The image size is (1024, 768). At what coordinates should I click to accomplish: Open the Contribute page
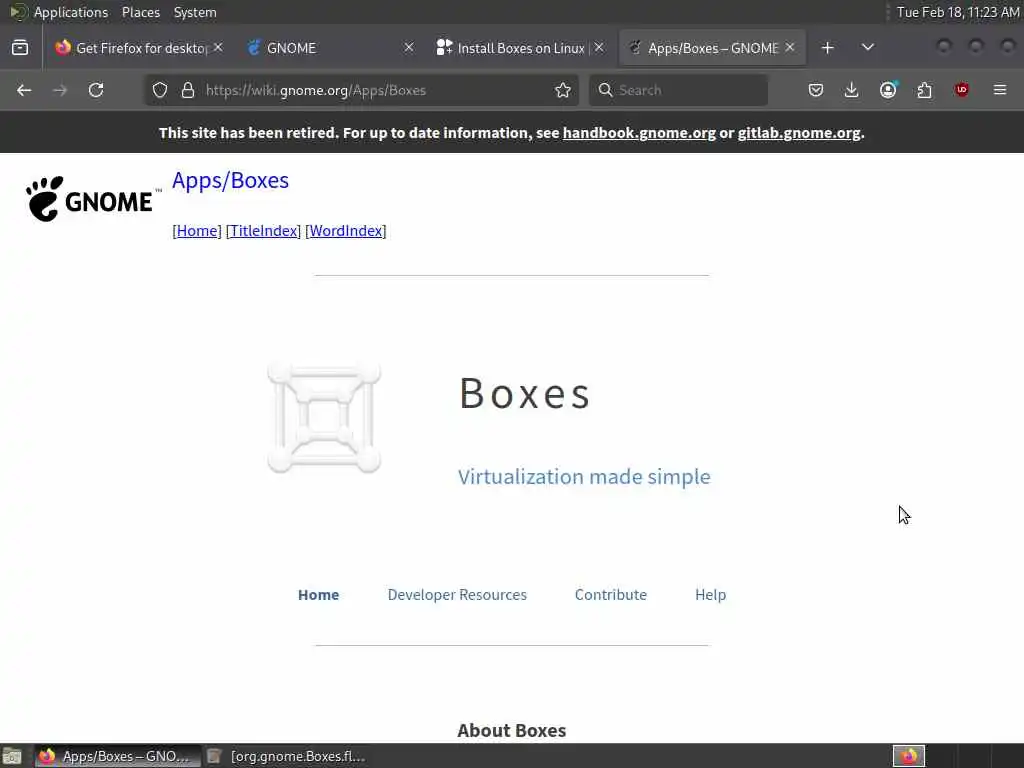tap(611, 595)
